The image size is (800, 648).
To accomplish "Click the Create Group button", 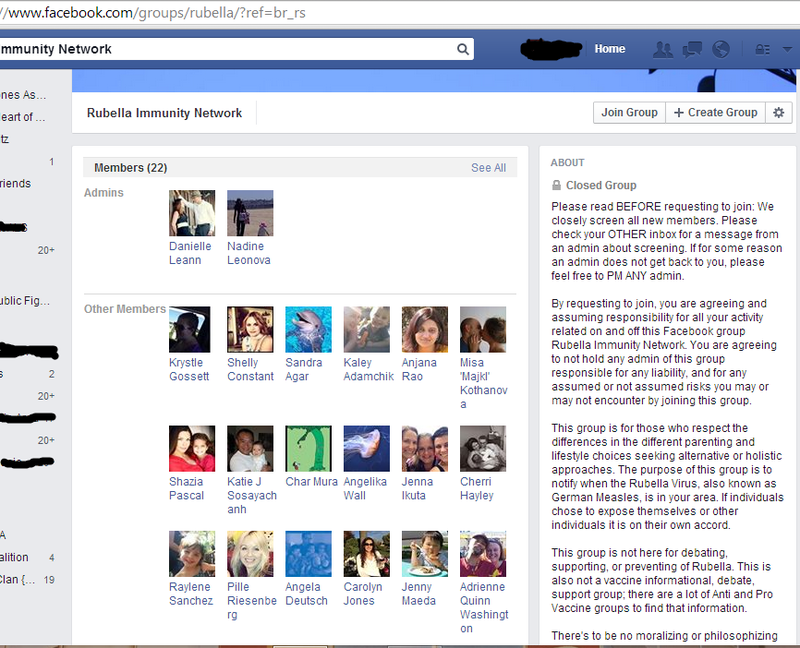I will (715, 113).
